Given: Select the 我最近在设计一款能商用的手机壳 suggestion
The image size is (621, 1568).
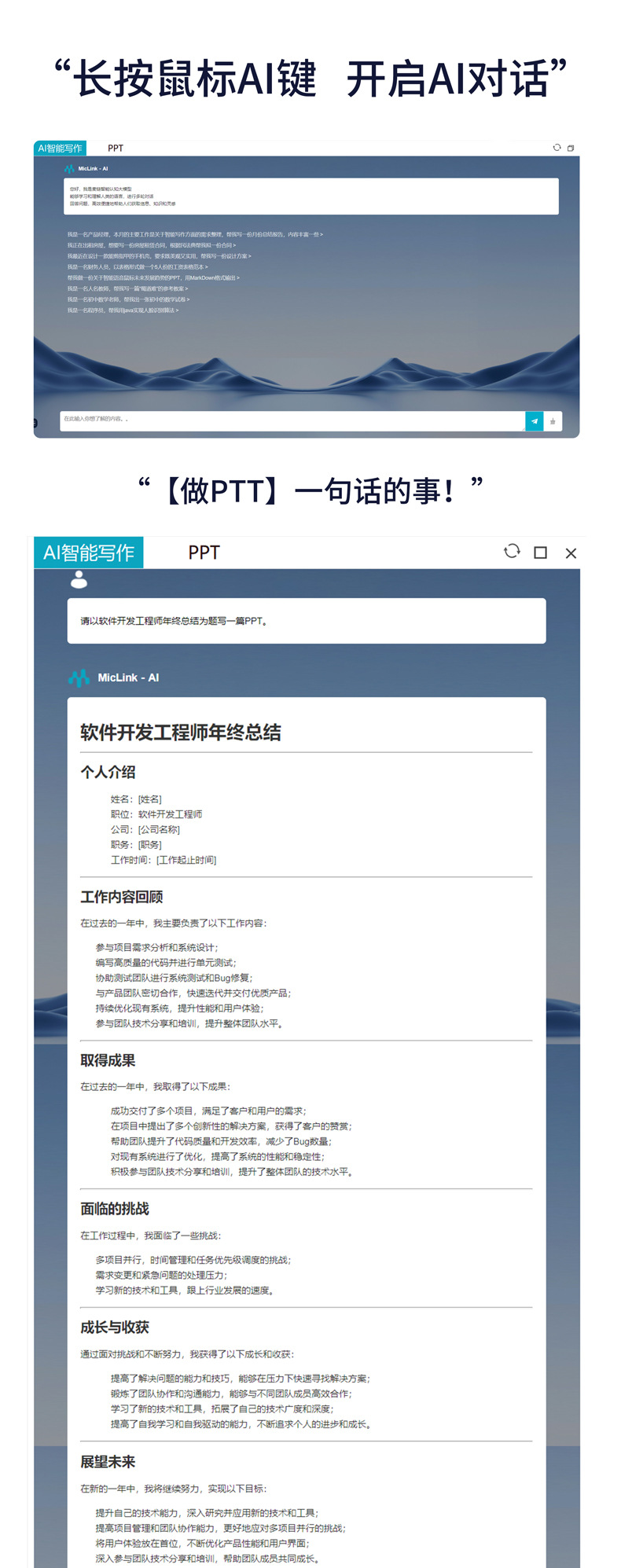Looking at the screenshot, I should coord(159,256).
